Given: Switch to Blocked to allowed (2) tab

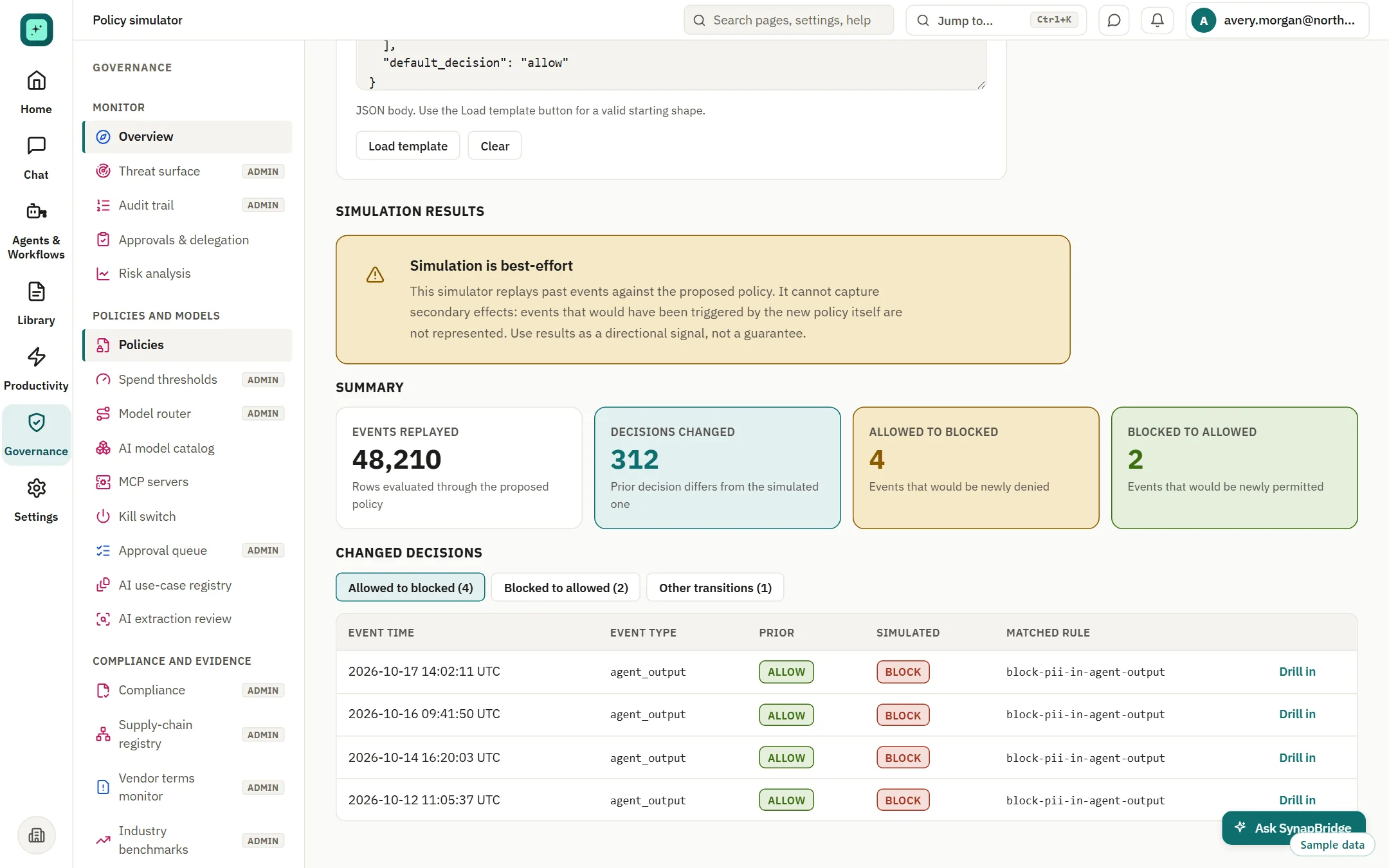Looking at the screenshot, I should click(x=566, y=588).
